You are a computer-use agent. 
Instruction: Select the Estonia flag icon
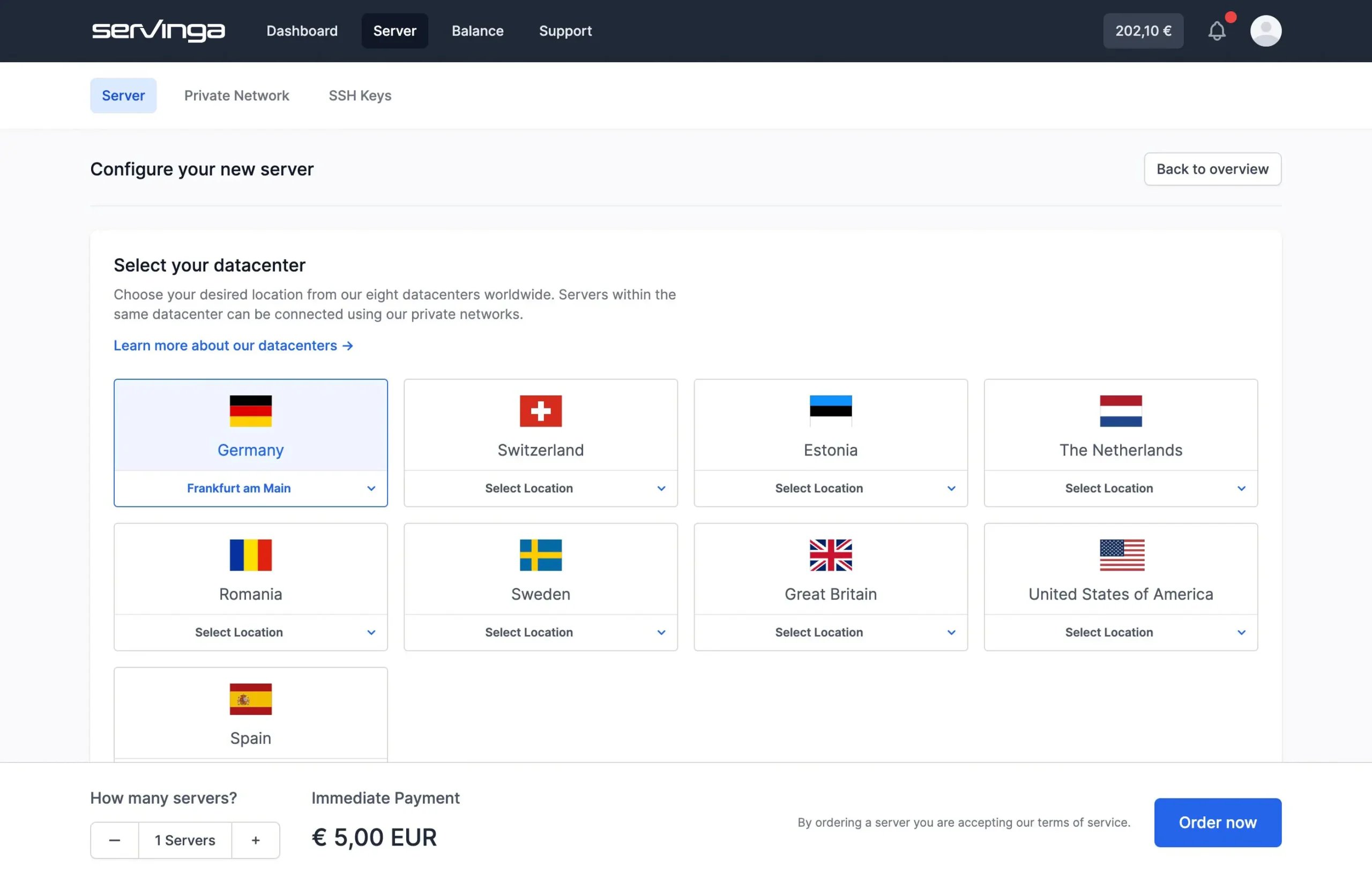(831, 411)
